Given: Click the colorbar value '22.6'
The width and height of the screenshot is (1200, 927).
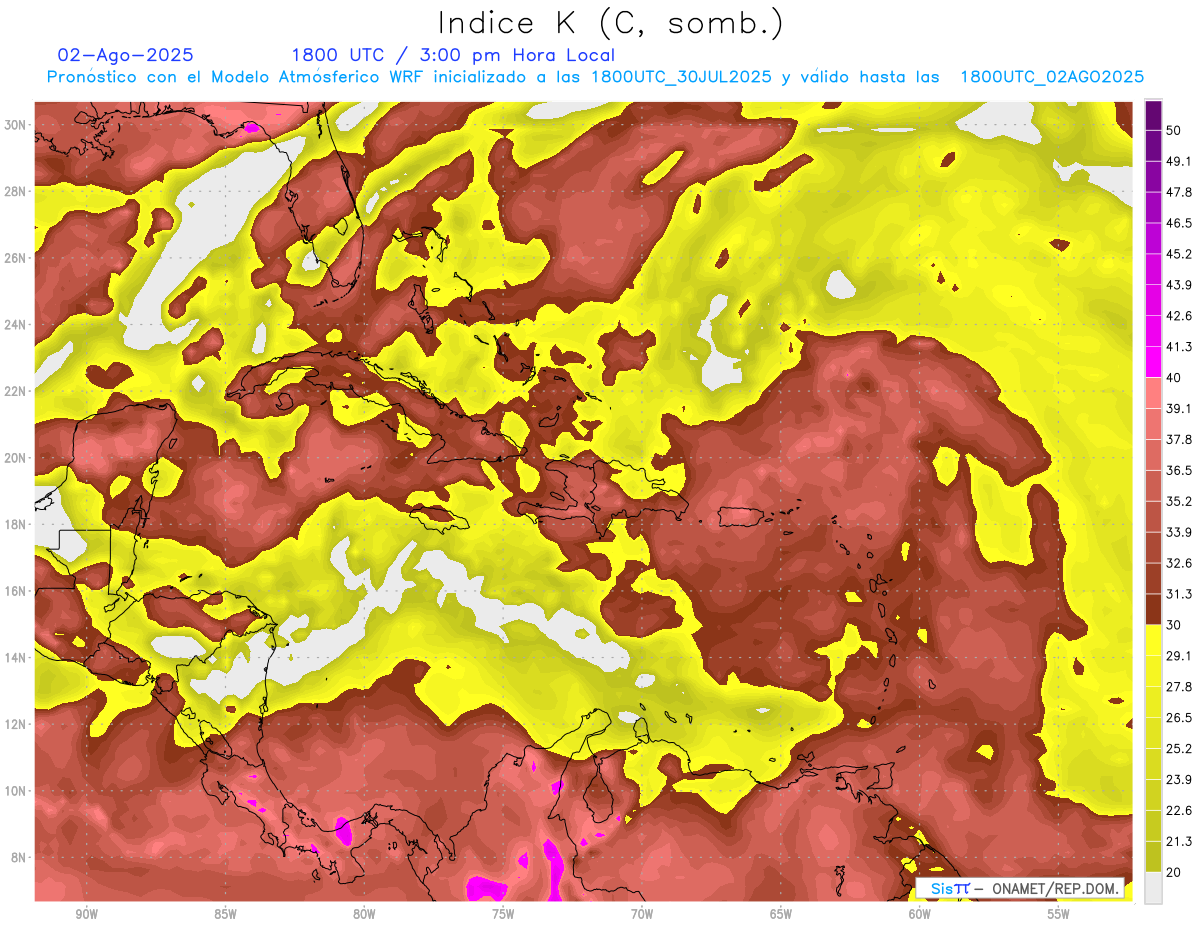Looking at the screenshot, I should [x=1178, y=811].
